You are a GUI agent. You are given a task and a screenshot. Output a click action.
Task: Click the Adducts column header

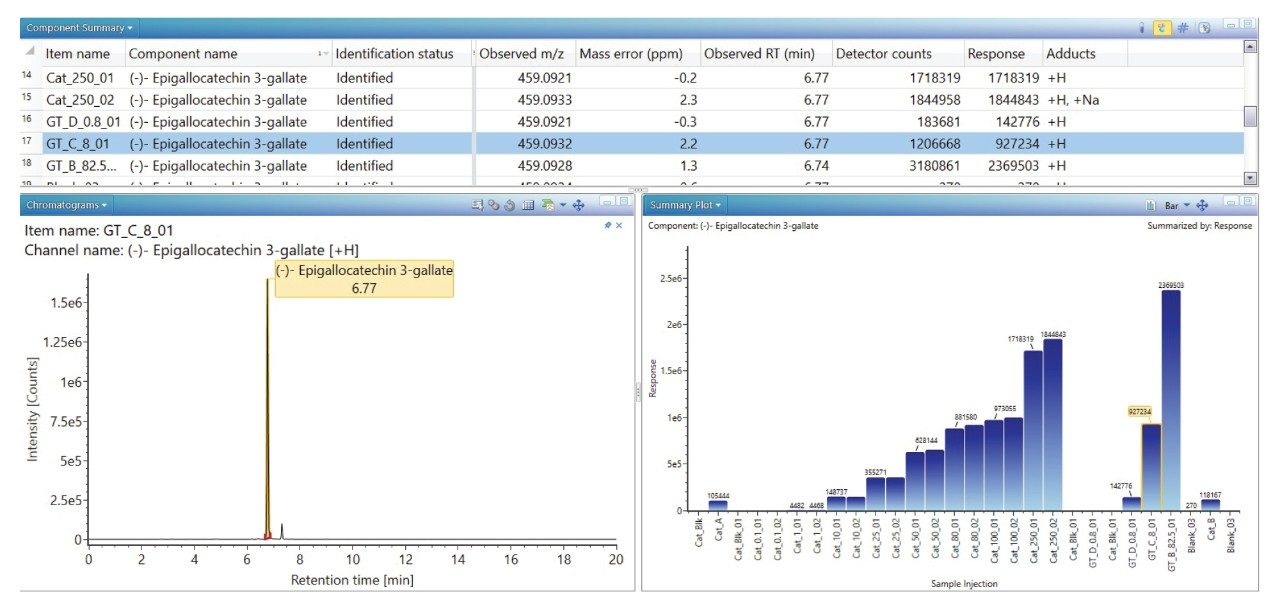pyautogui.click(x=1085, y=54)
